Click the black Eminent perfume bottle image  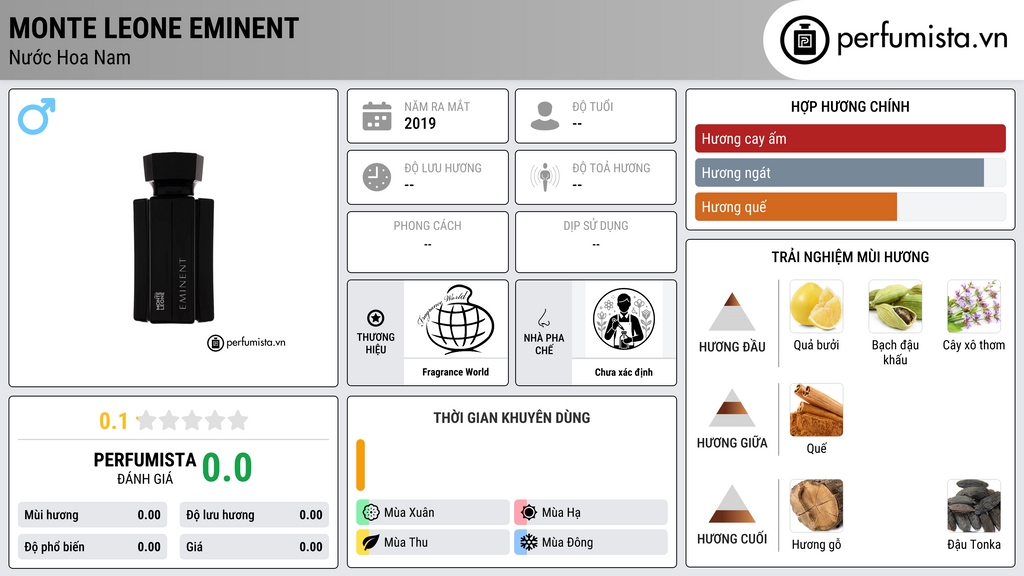point(174,238)
